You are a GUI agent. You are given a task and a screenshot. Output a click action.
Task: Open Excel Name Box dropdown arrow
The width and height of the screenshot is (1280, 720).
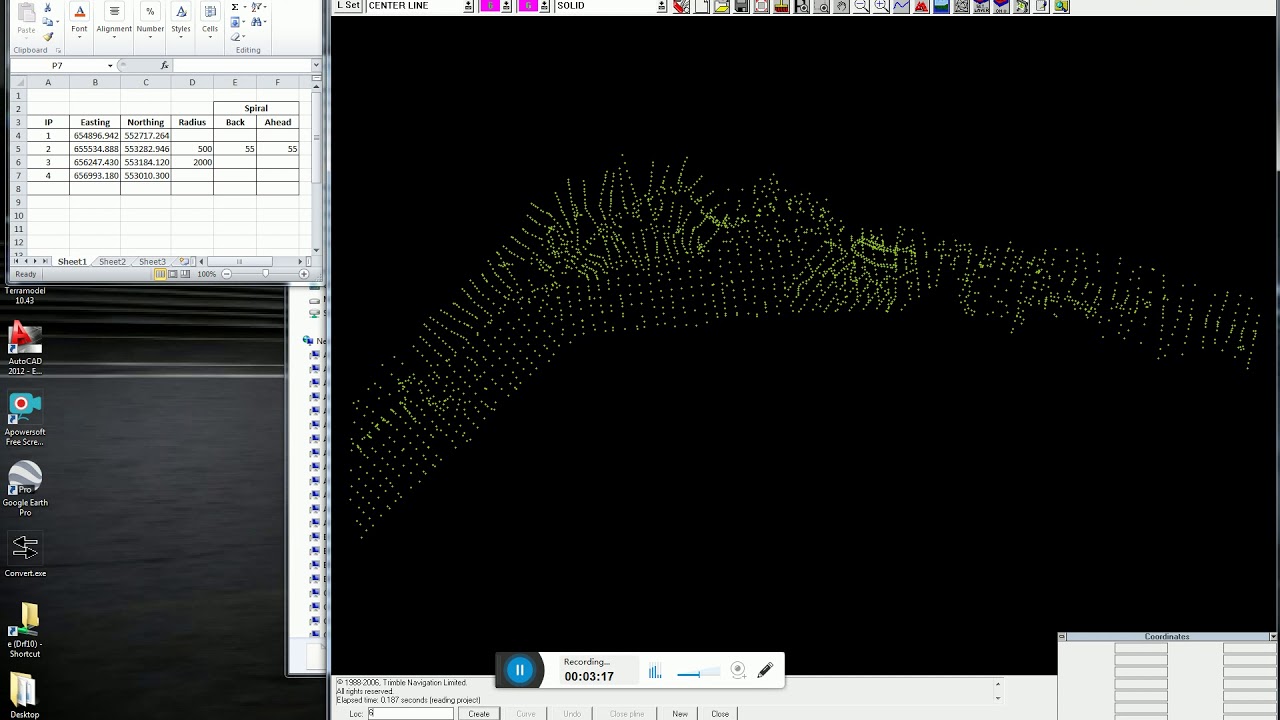(110, 66)
